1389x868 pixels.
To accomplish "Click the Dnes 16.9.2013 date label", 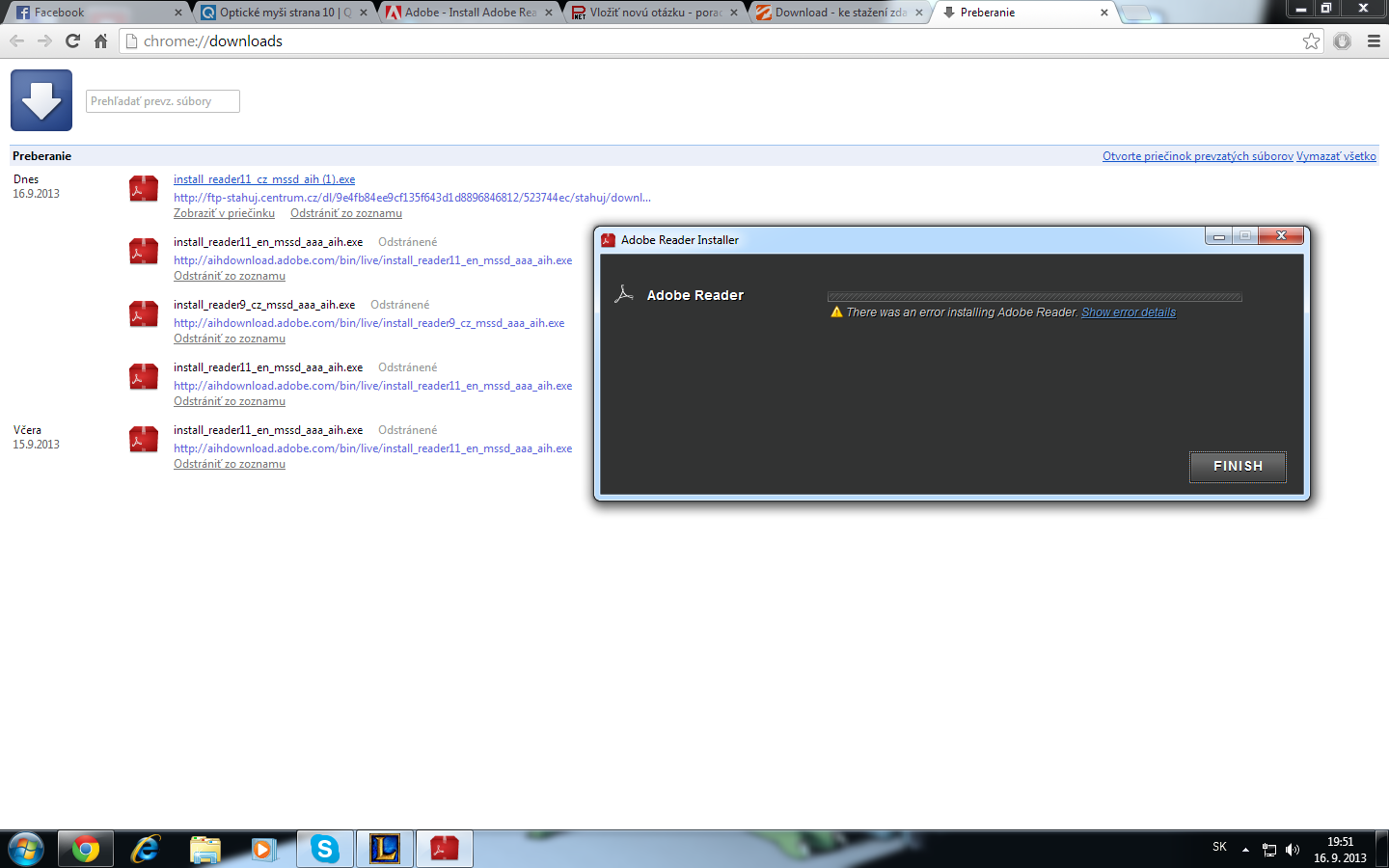I will pos(36,186).
